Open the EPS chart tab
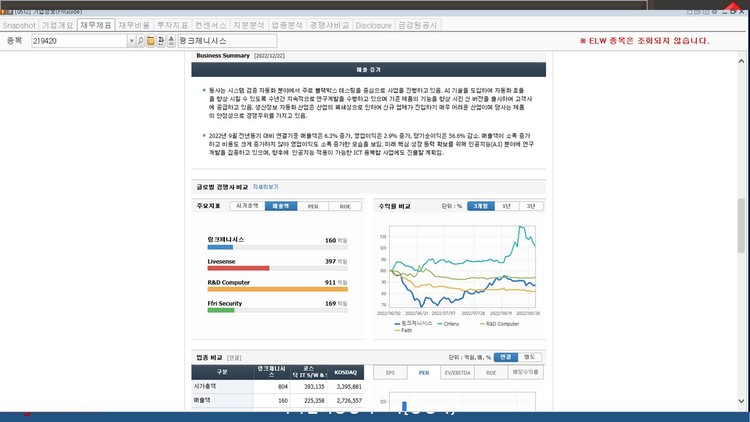 [390, 373]
